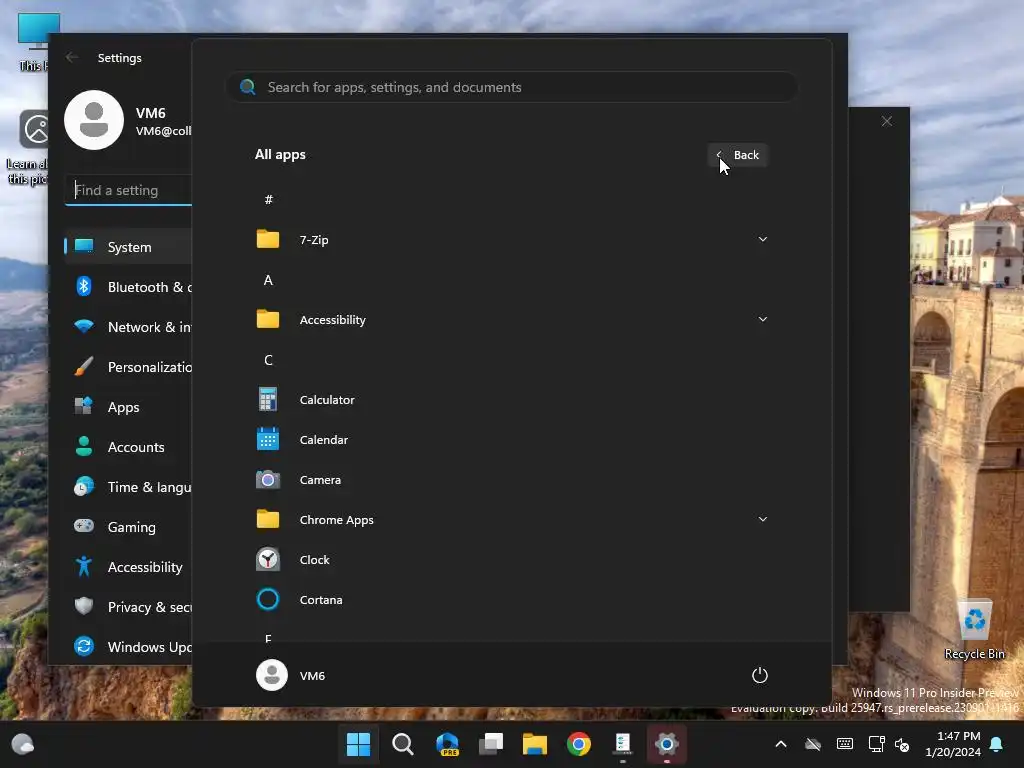Image resolution: width=1024 pixels, height=768 pixels.
Task: Click the muted volume tray icon
Action: coord(903,744)
